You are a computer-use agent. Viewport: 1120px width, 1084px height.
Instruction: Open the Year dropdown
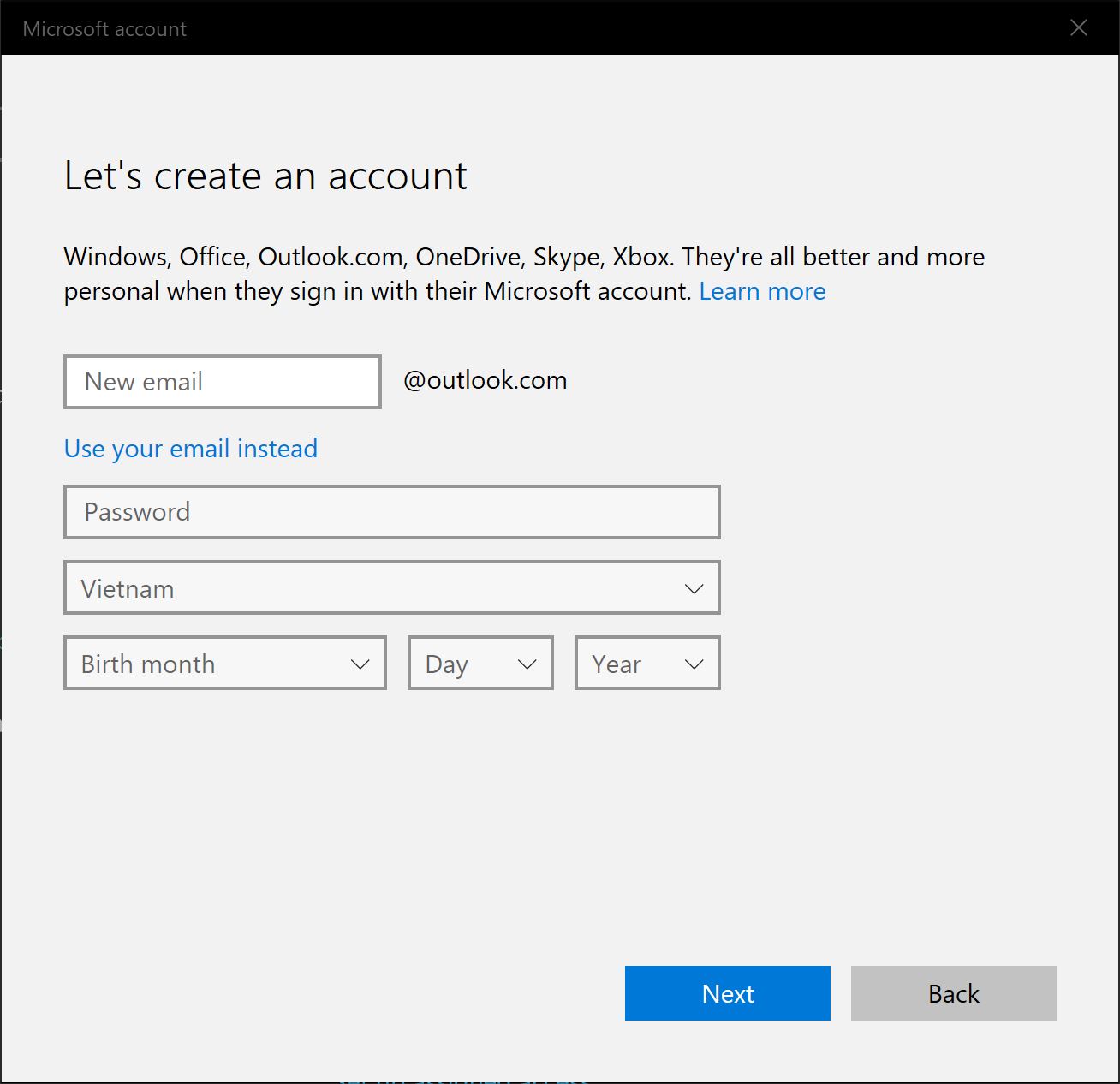(647, 663)
